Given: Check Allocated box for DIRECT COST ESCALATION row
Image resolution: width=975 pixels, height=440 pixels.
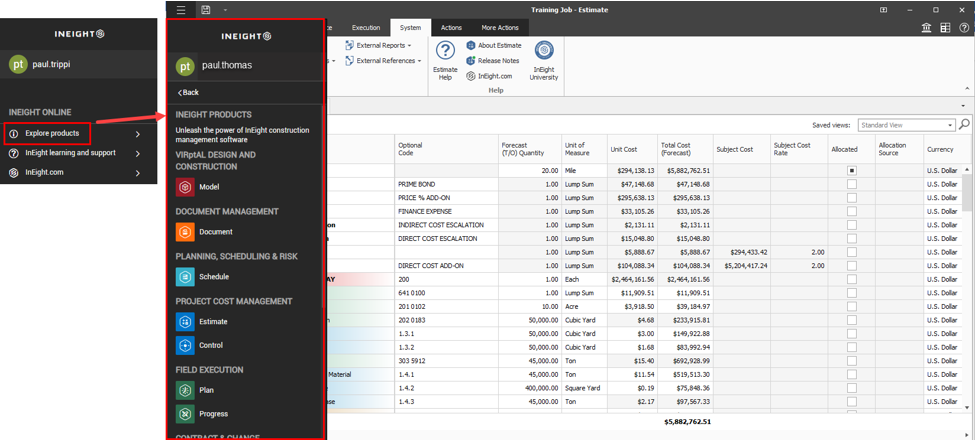Looking at the screenshot, I should (x=852, y=239).
